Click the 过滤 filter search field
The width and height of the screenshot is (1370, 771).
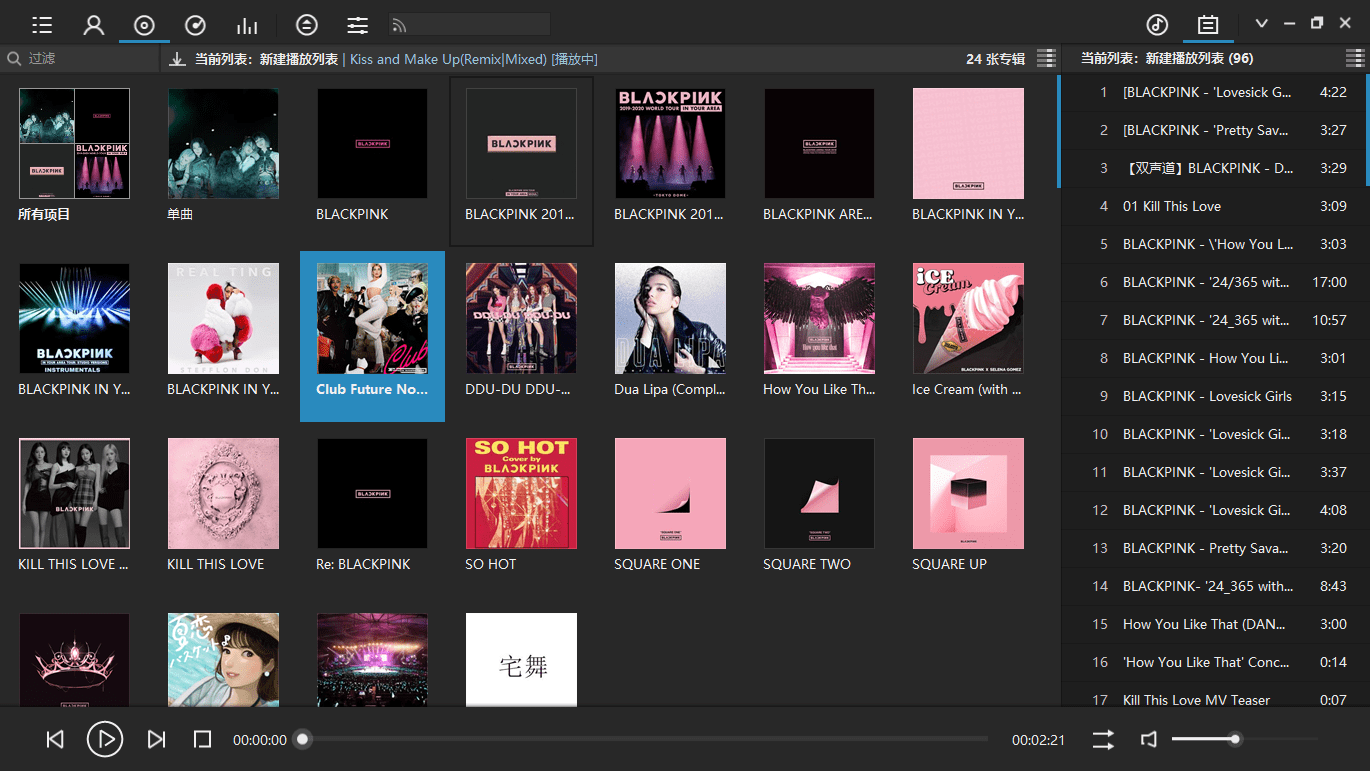pyautogui.click(x=80, y=59)
